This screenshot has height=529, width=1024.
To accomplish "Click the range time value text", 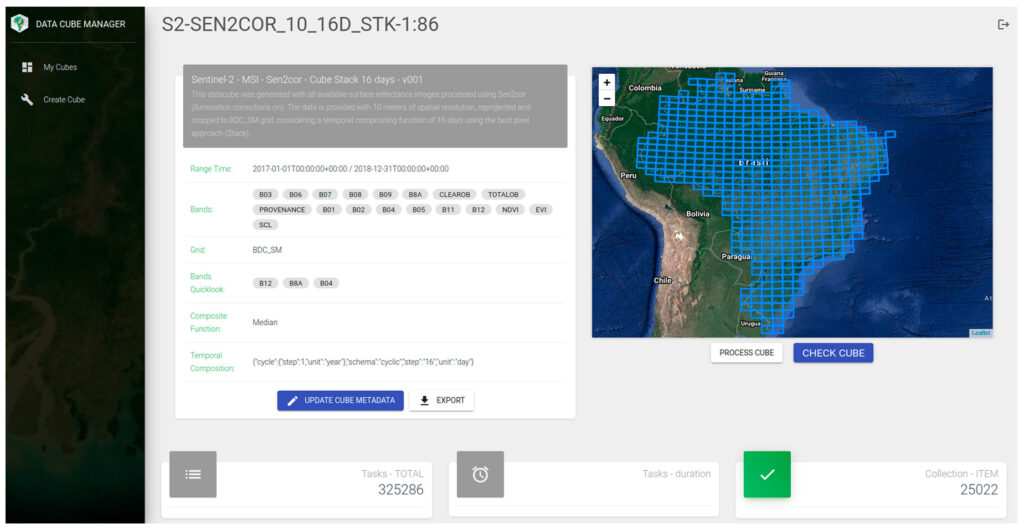I will click(351, 168).
